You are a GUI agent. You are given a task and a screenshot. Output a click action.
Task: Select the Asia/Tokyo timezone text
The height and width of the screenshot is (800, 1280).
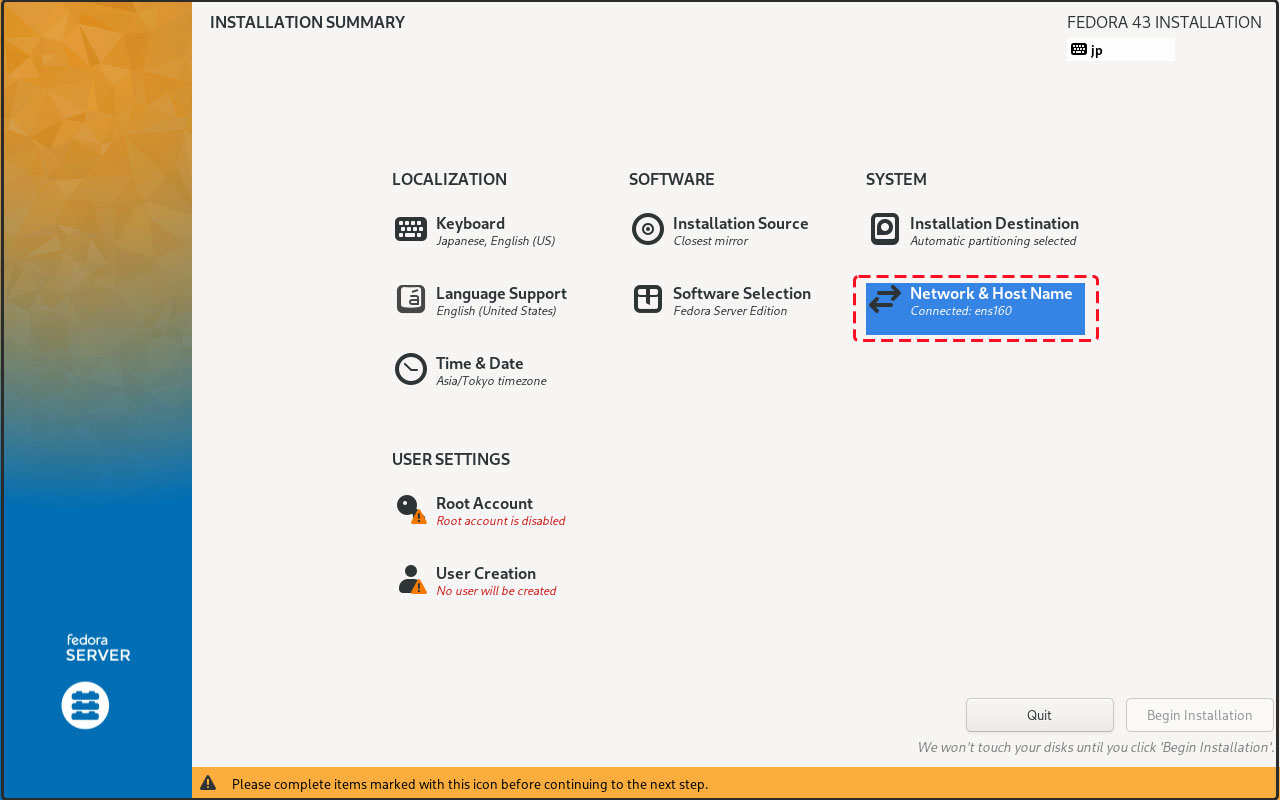(x=491, y=381)
